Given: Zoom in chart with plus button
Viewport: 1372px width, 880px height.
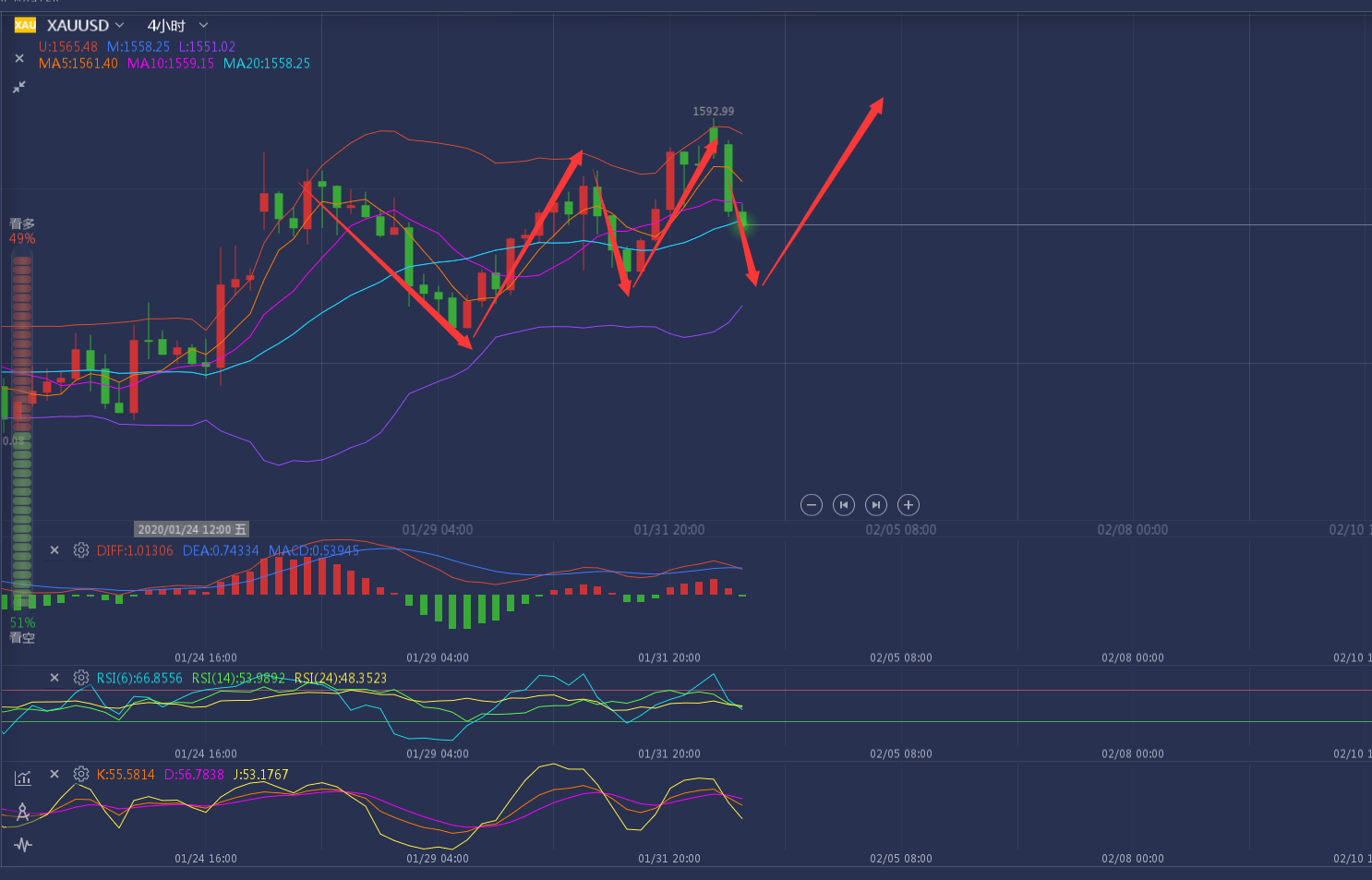Looking at the screenshot, I should [909, 505].
